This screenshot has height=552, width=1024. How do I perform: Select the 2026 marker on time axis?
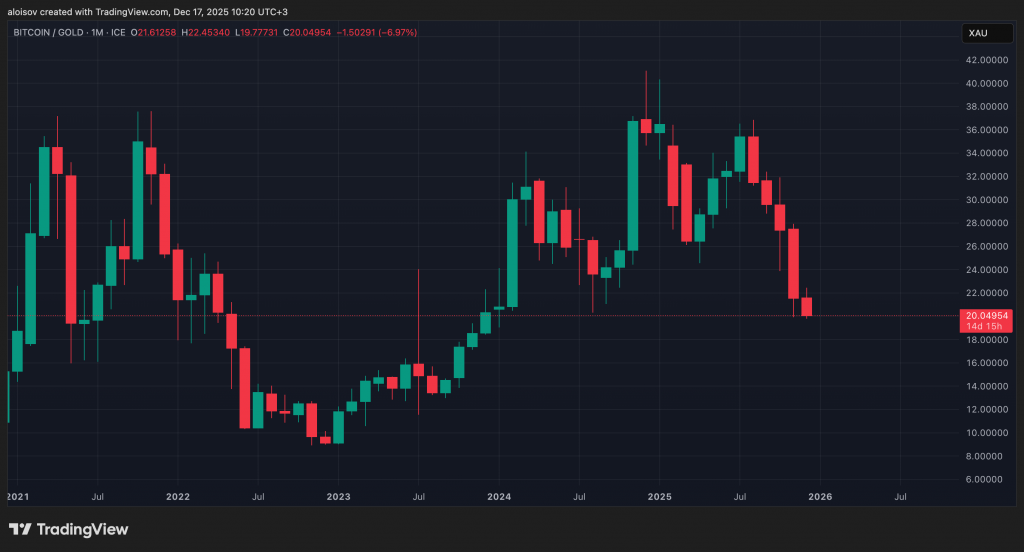(819, 496)
